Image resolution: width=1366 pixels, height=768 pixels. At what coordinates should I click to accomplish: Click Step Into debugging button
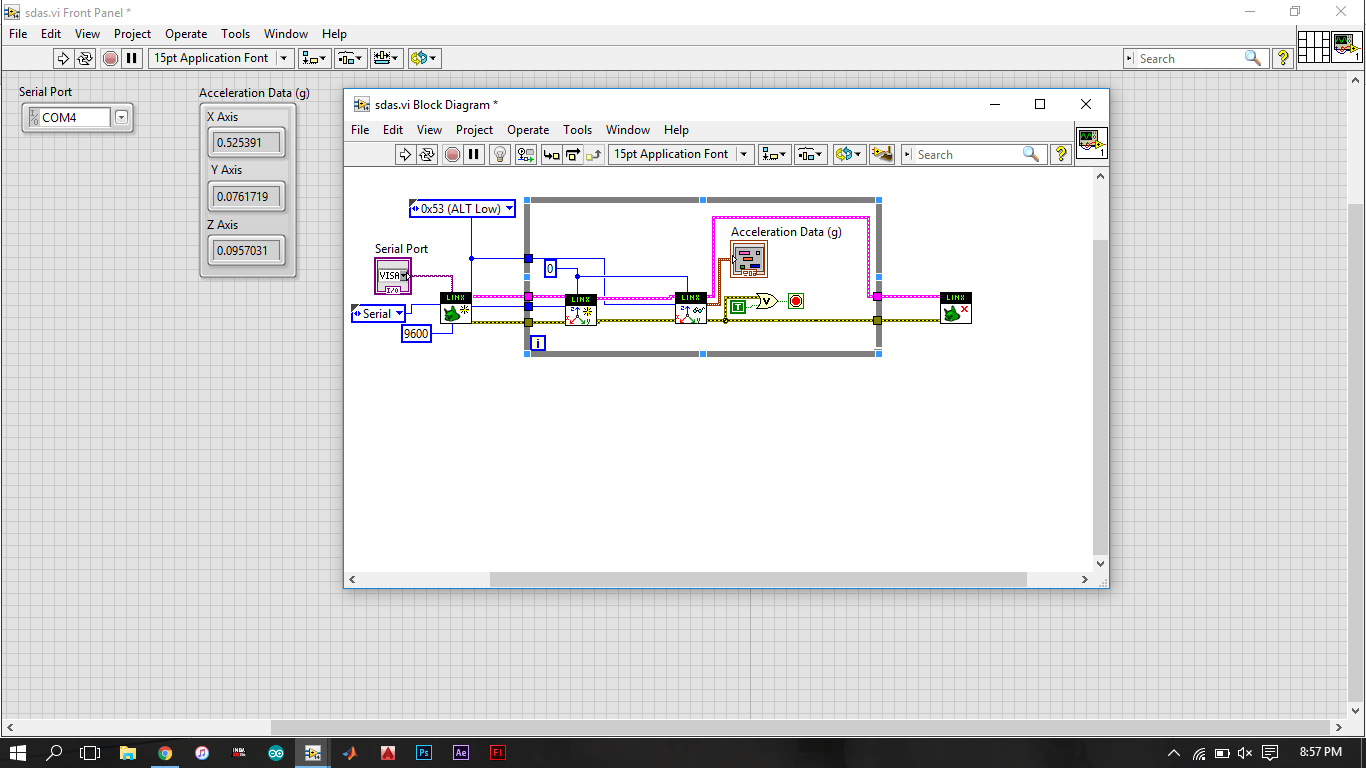551,154
